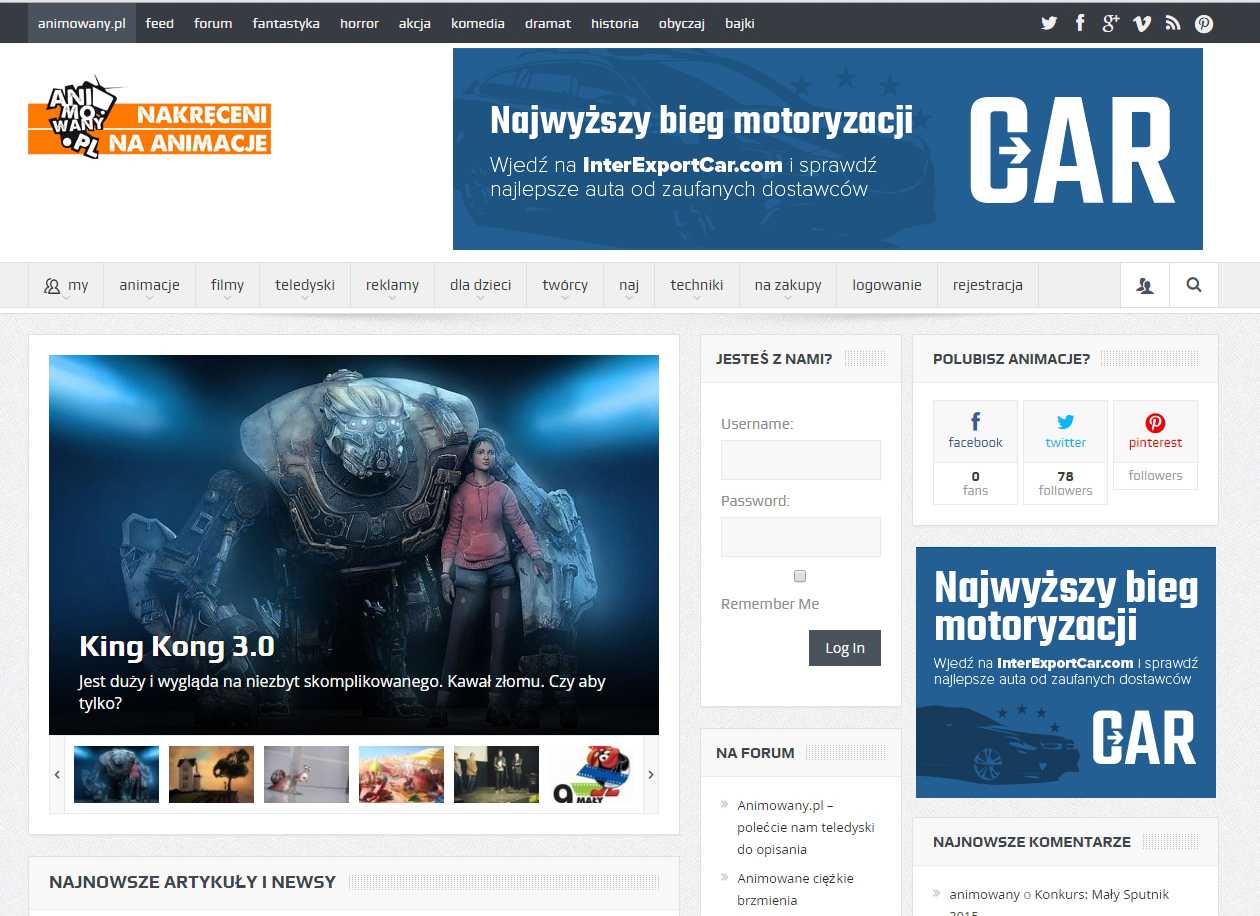Open the Twitter icon in top bar

(x=1049, y=23)
